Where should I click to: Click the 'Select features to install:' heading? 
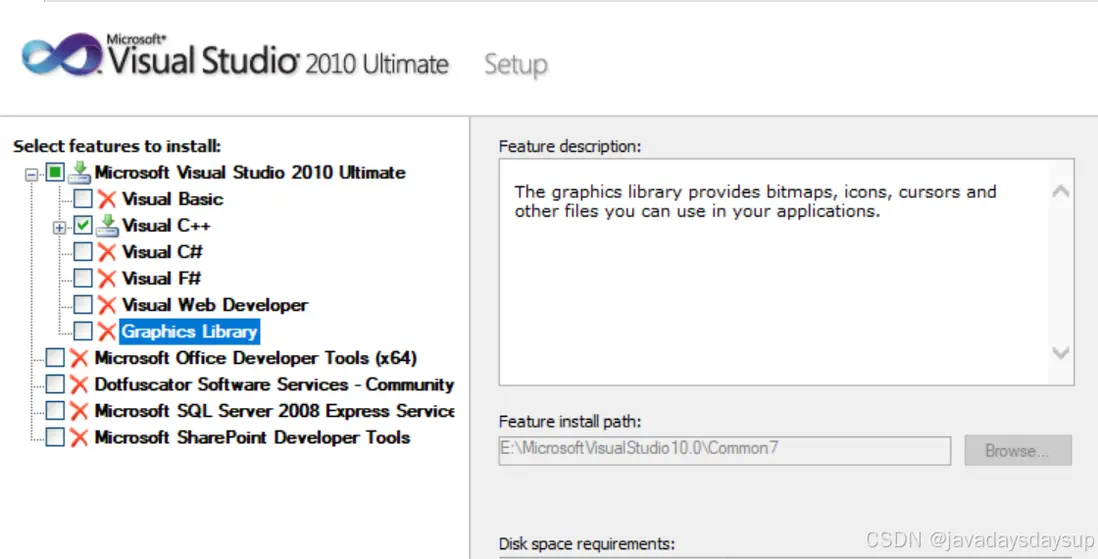click(x=117, y=146)
